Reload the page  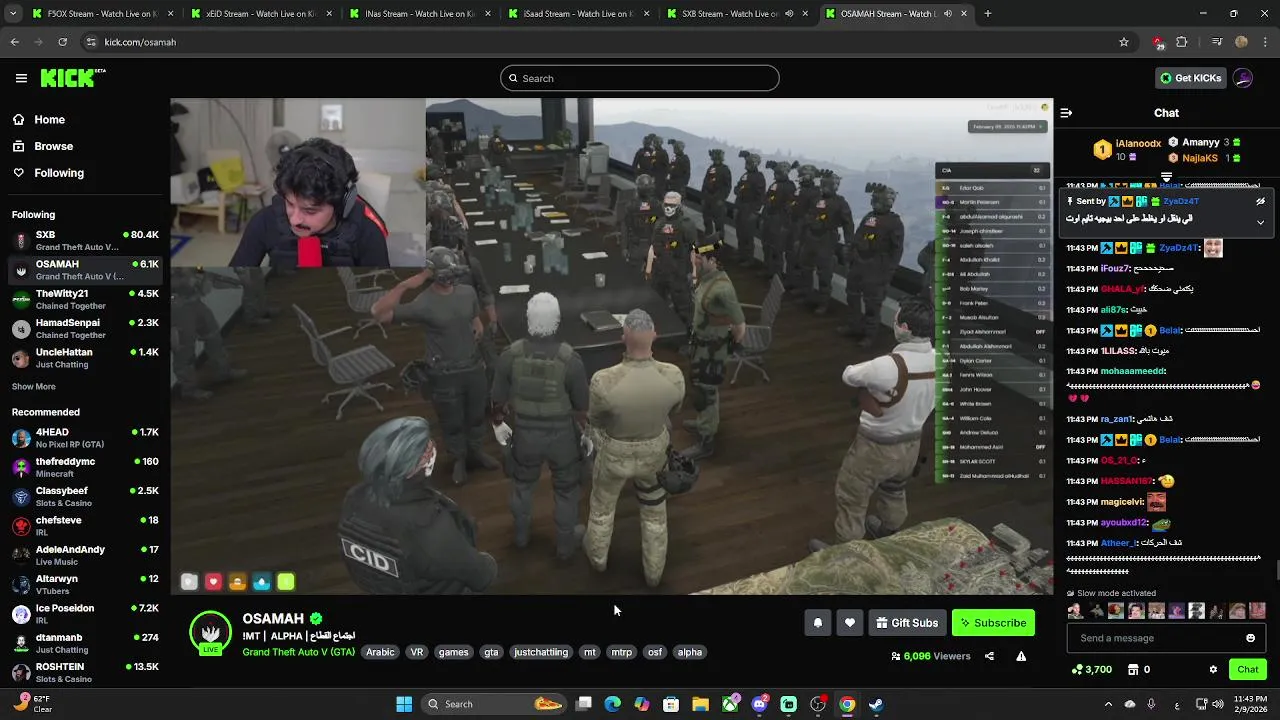coord(62,42)
